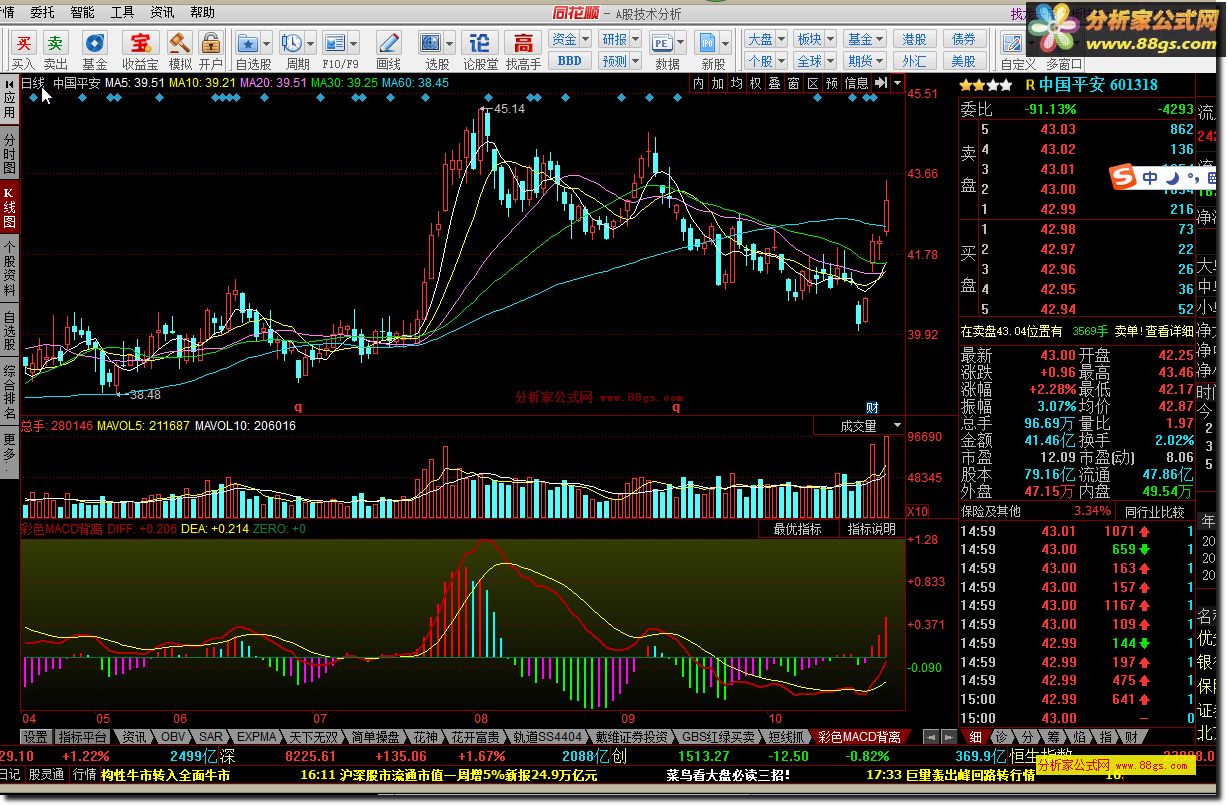Click the 指标说明 button
Screen dimensions: 1228x806
point(872,529)
